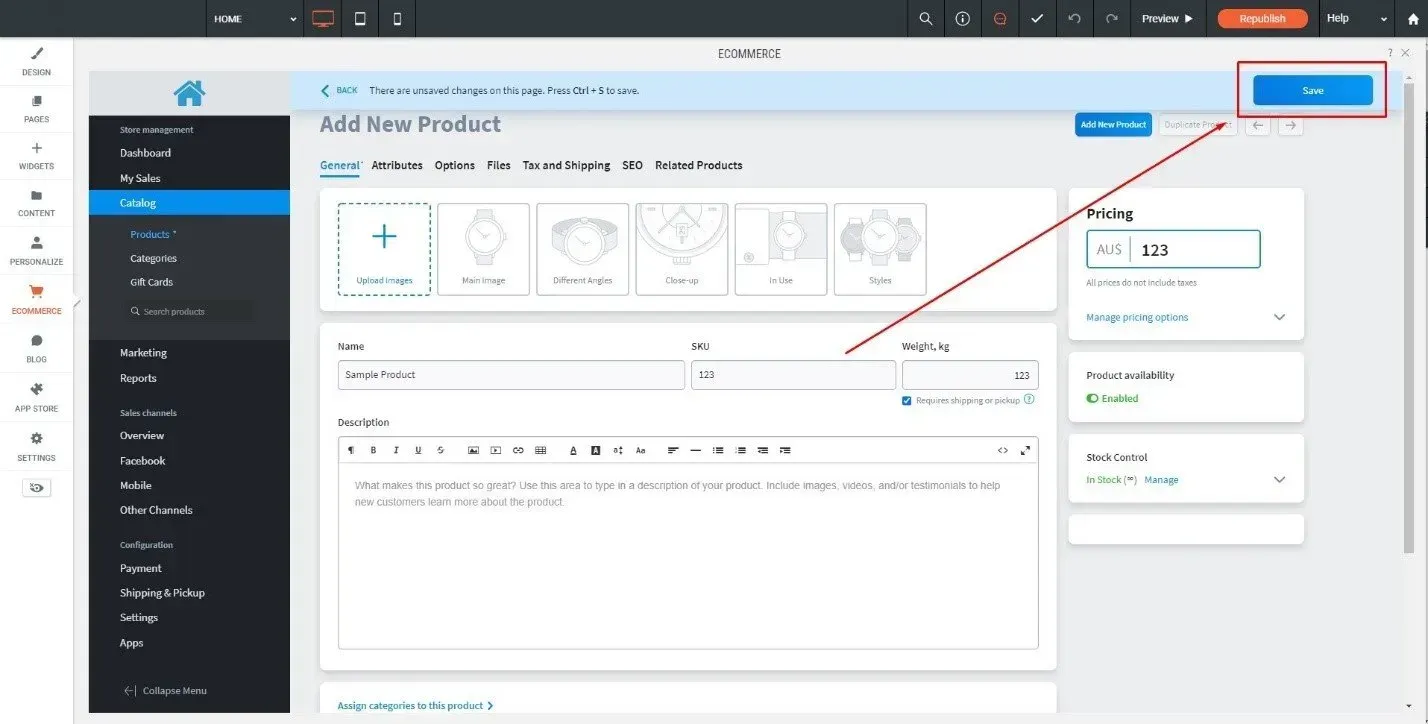Insert horizontal line in editor
Screen dimensions: 1428x724
tap(696, 450)
